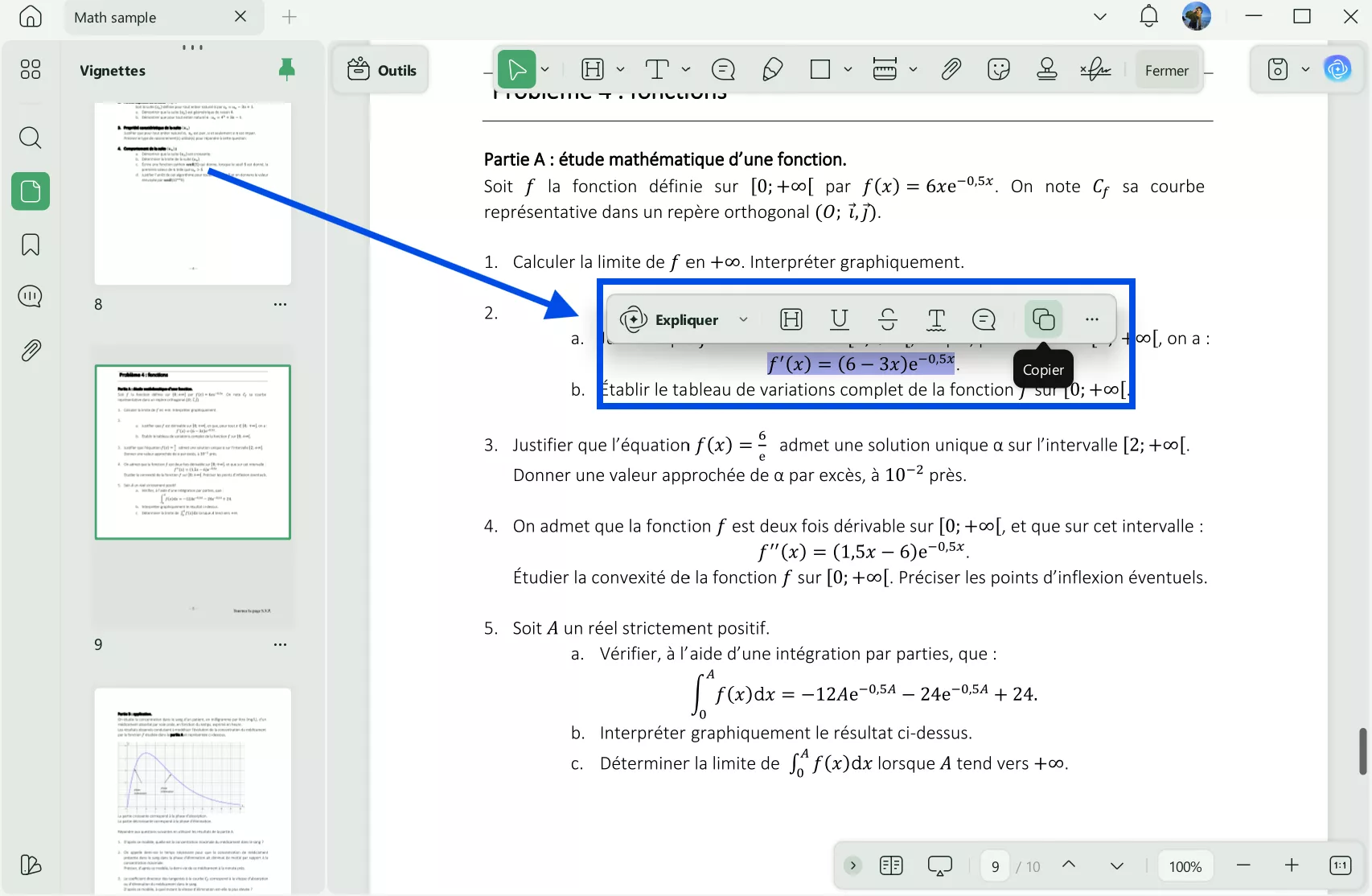Select the text tool in top toolbar
This screenshot has width=1372, height=896.
(657, 70)
